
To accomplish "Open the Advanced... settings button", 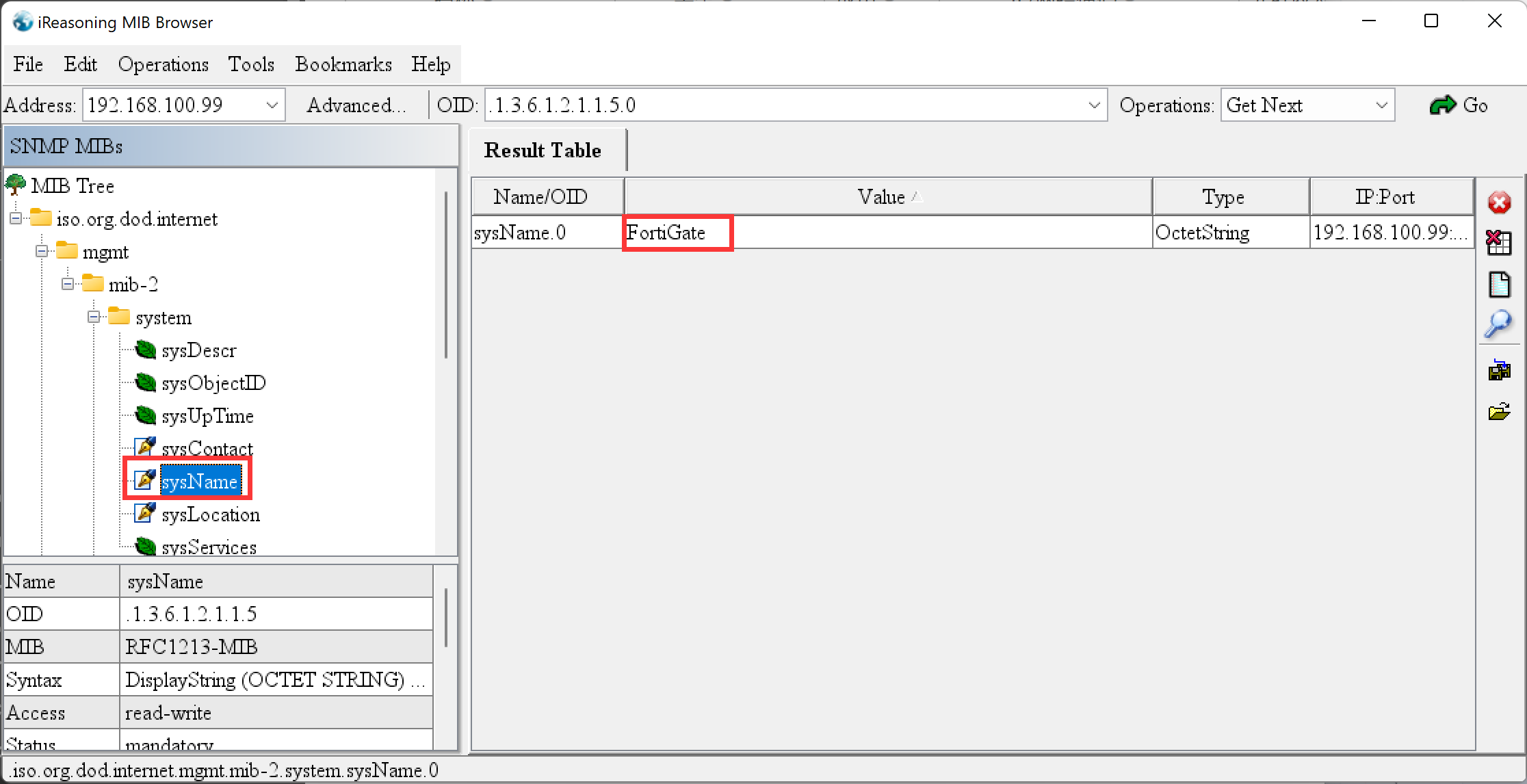I will point(356,105).
